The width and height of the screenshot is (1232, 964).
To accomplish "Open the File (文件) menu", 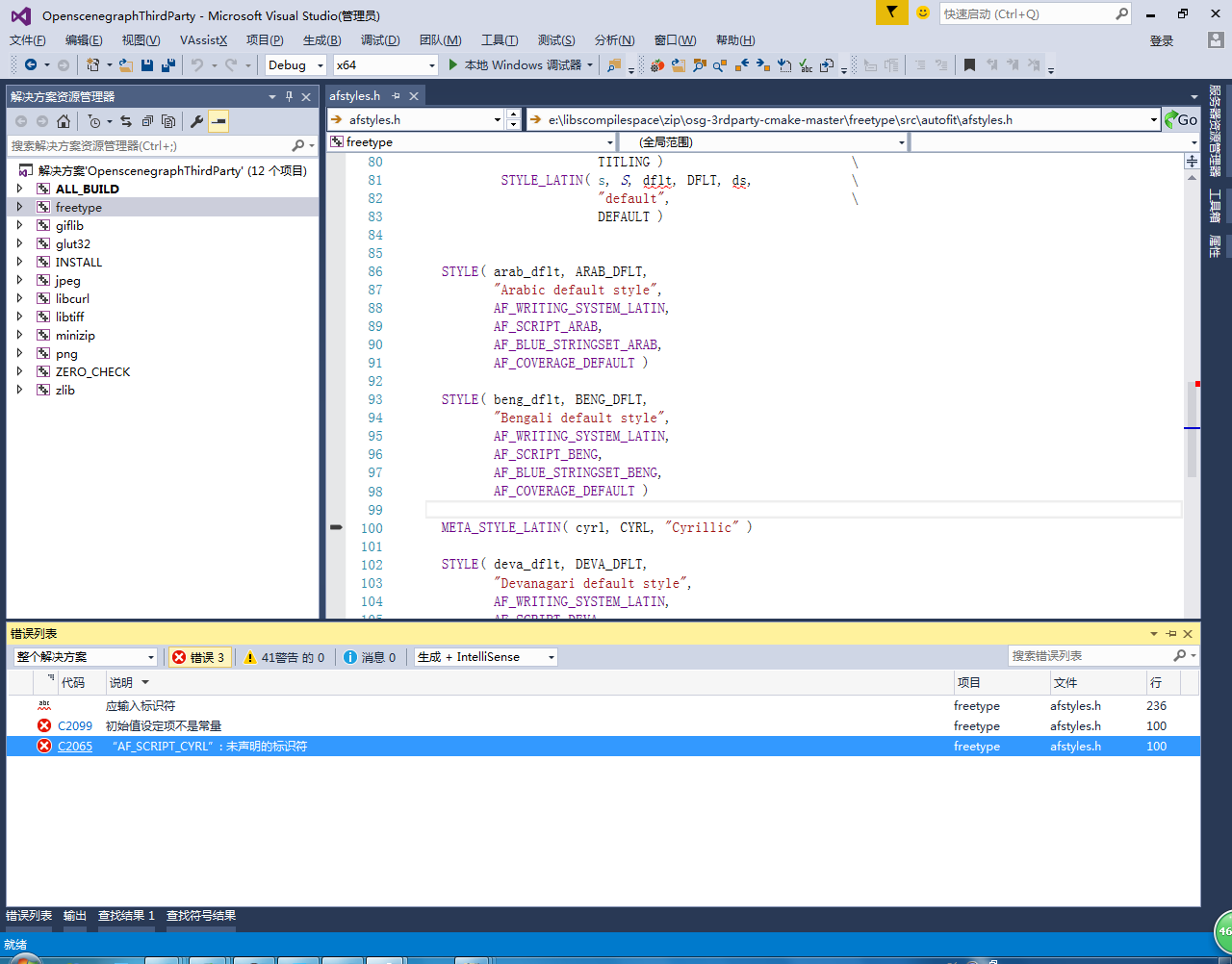I will pos(27,40).
